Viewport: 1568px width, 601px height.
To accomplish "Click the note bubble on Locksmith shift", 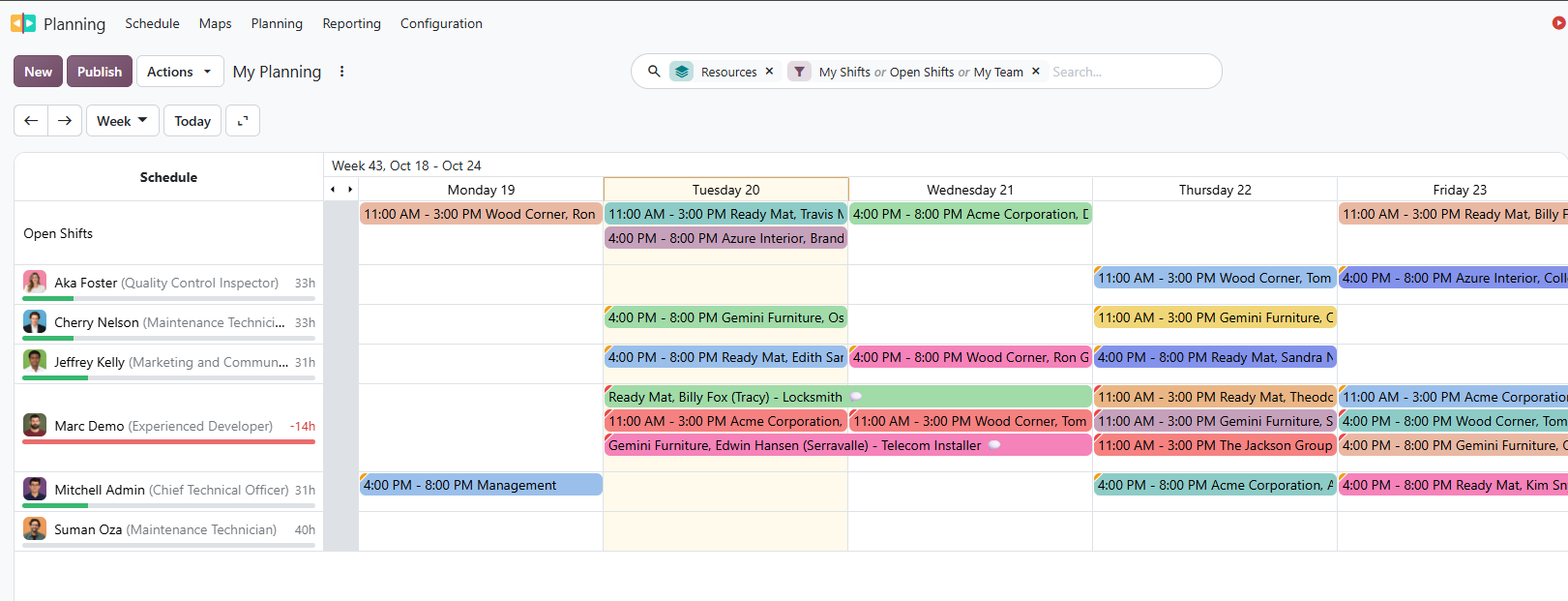I will (856, 397).
